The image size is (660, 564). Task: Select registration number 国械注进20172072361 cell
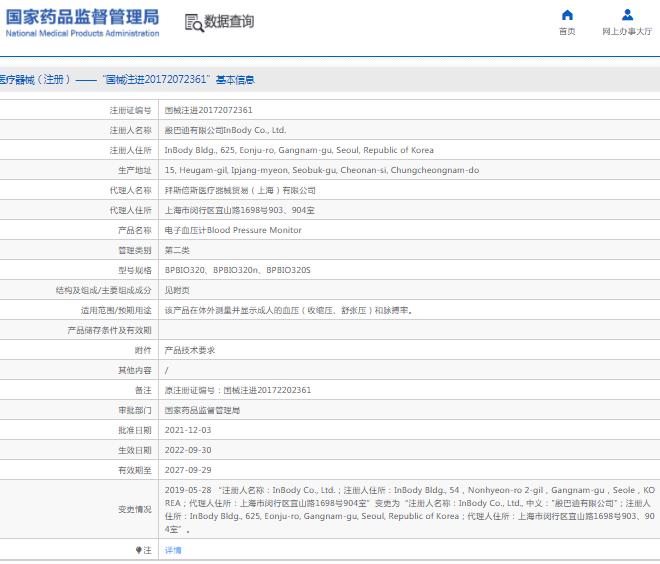pos(208,110)
